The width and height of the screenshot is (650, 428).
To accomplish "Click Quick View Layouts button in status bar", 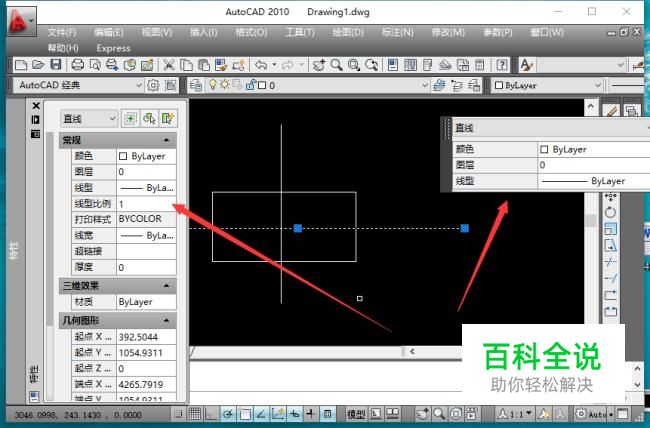I will [376, 414].
